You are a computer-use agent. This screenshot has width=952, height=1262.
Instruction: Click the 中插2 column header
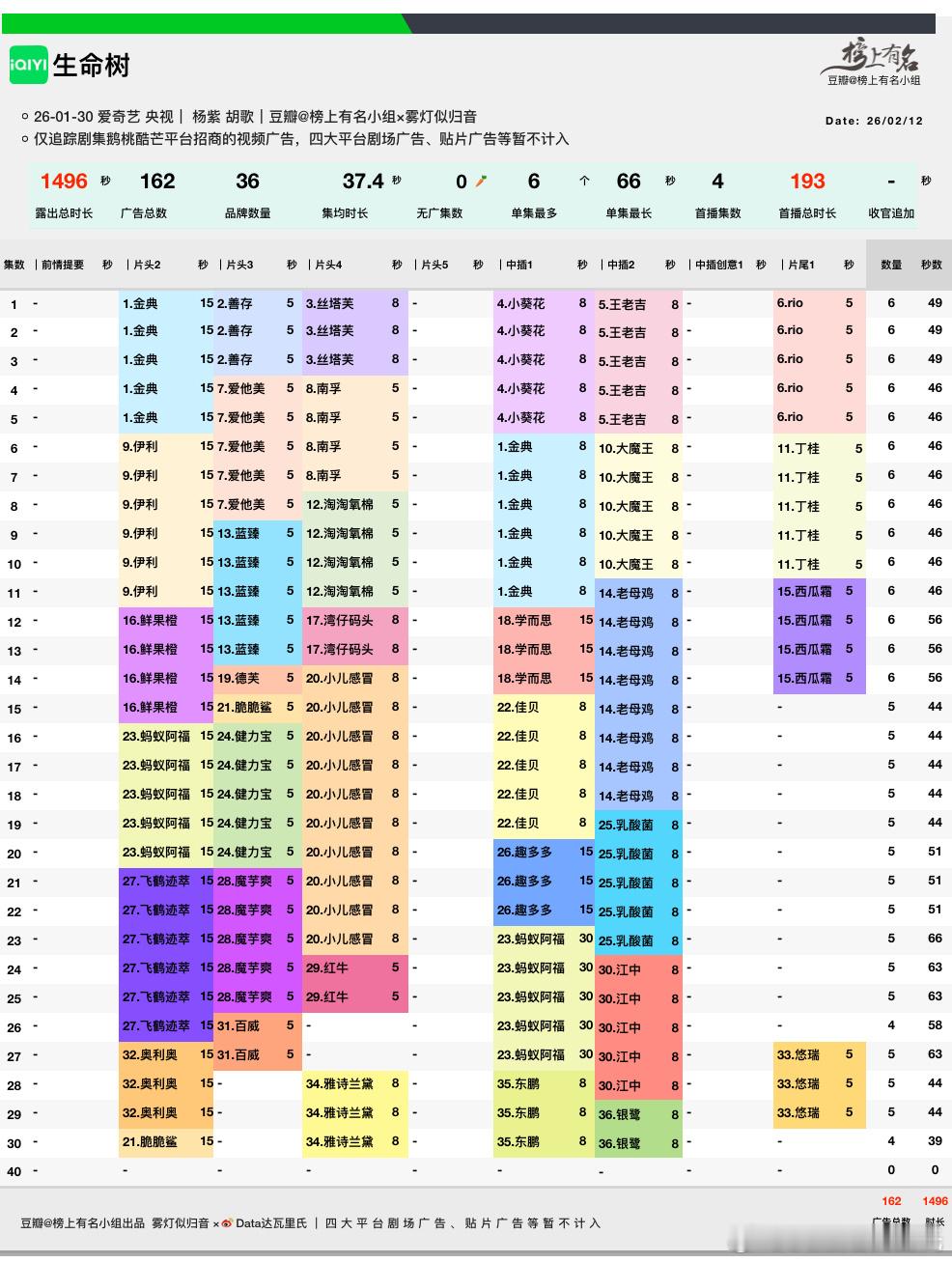(x=621, y=265)
